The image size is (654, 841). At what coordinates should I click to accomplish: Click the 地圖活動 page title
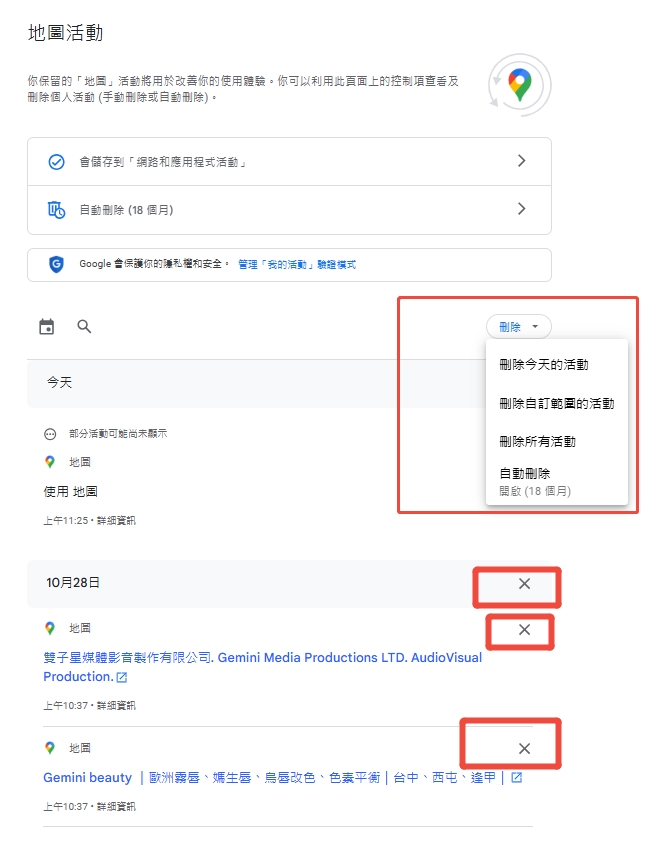pyautogui.click(x=65, y=33)
